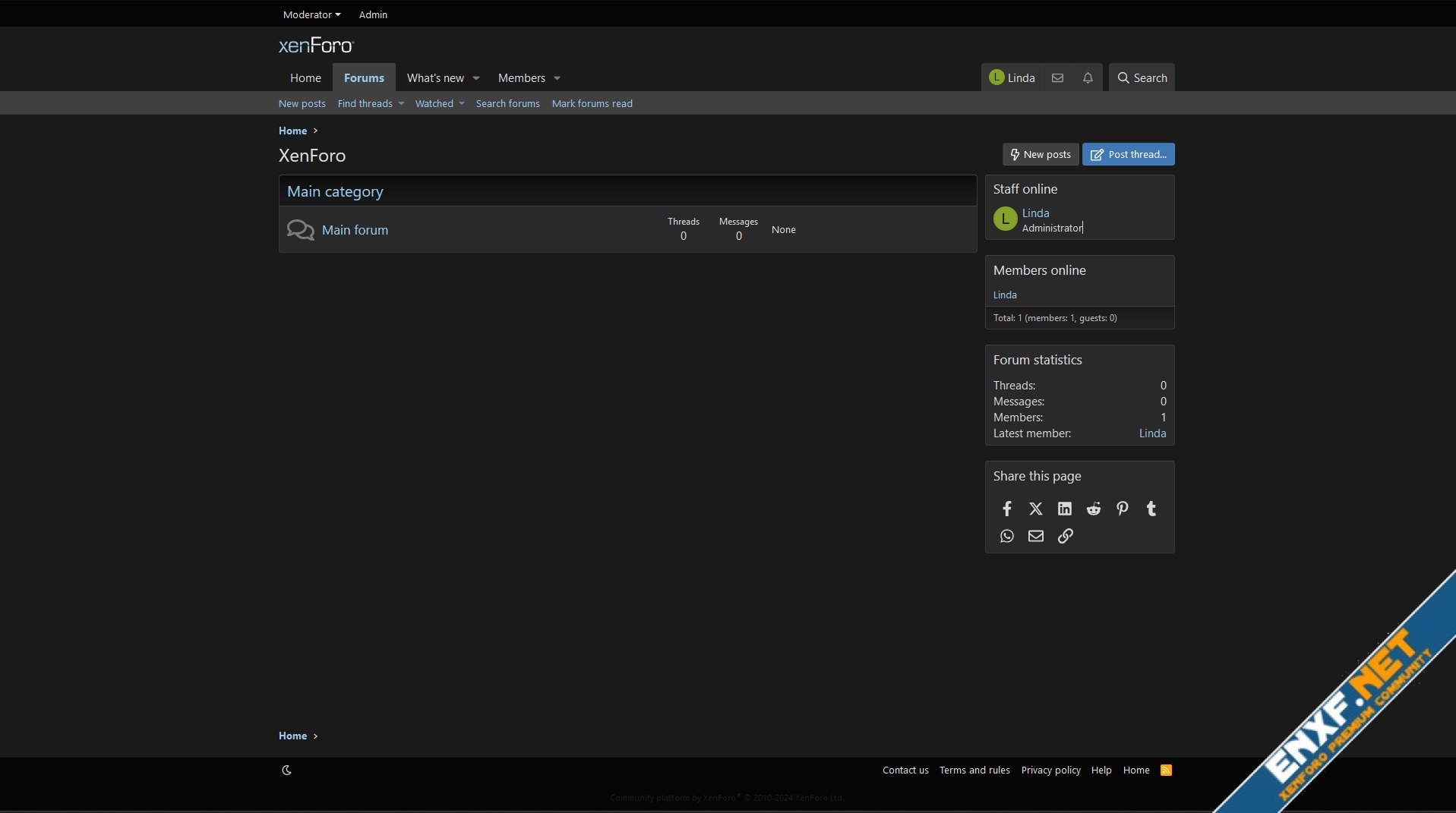This screenshot has width=1456, height=813.
Task: Share this page on X
Action: [1036, 509]
